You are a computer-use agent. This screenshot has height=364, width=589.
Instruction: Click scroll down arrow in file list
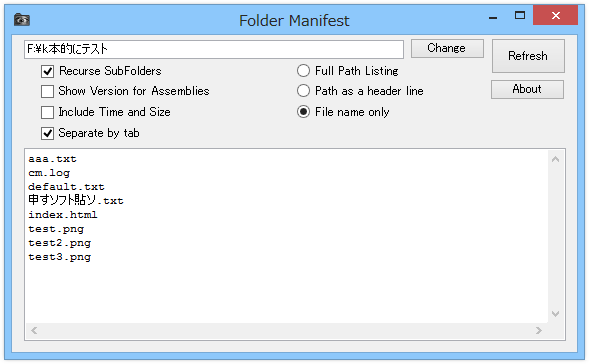point(555,313)
